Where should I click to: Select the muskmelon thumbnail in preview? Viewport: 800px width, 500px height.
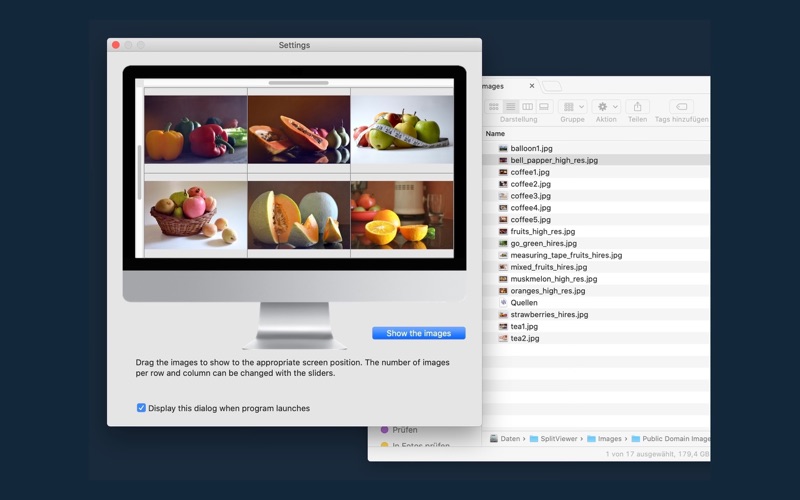point(299,215)
